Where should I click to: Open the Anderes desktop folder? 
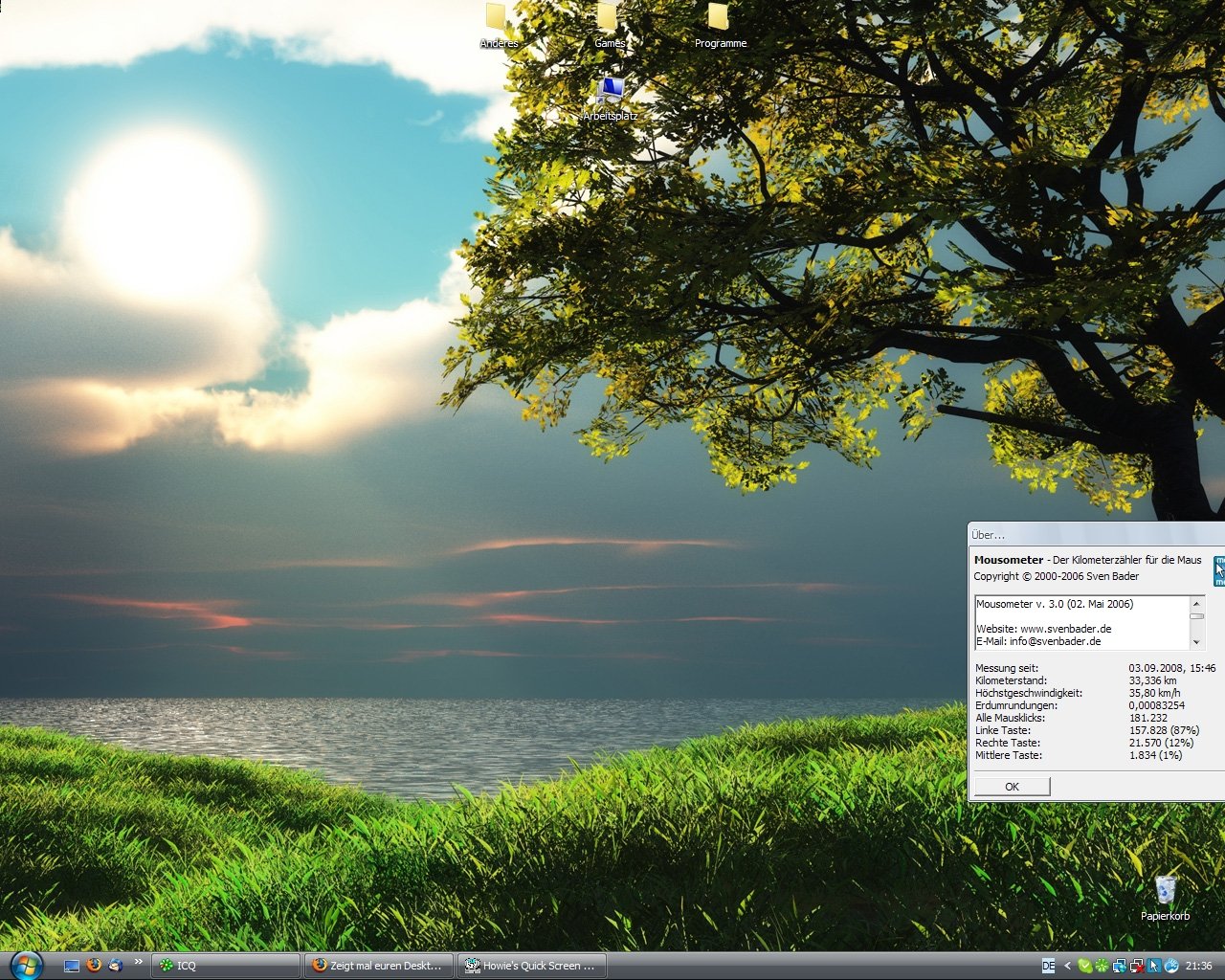tap(499, 26)
